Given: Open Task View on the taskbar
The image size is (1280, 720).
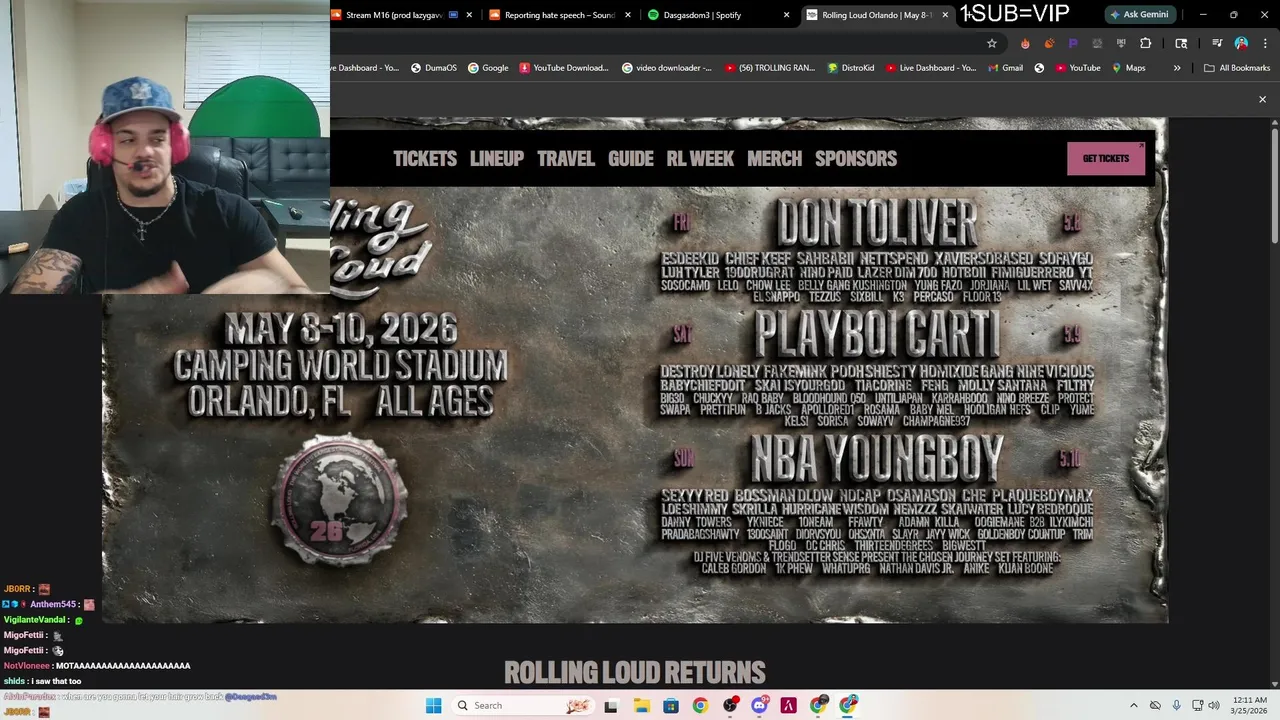Looking at the screenshot, I should [x=611, y=705].
